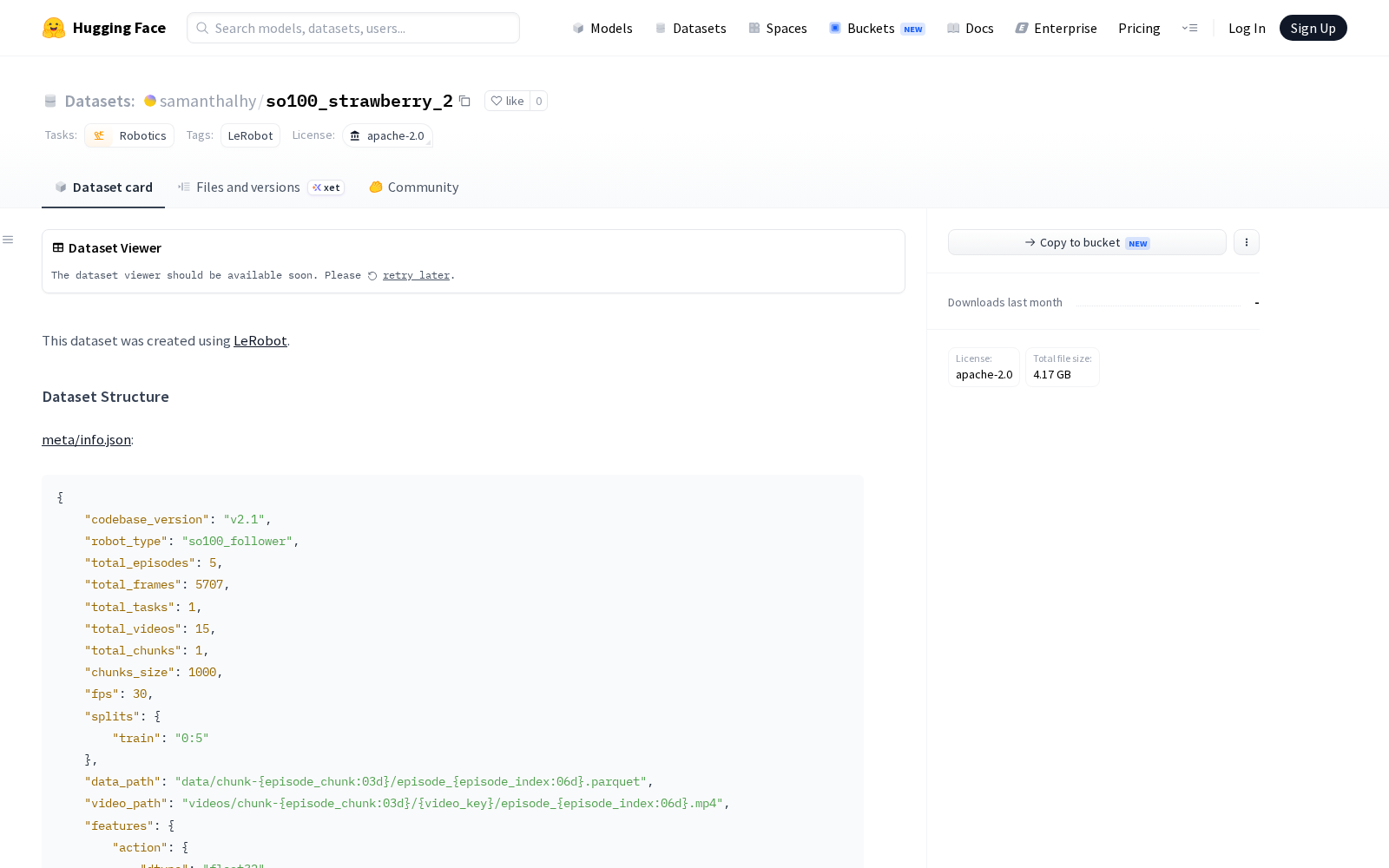The height and width of the screenshot is (868, 1389).
Task: Select the Dataset card tab
Action: pos(103,187)
